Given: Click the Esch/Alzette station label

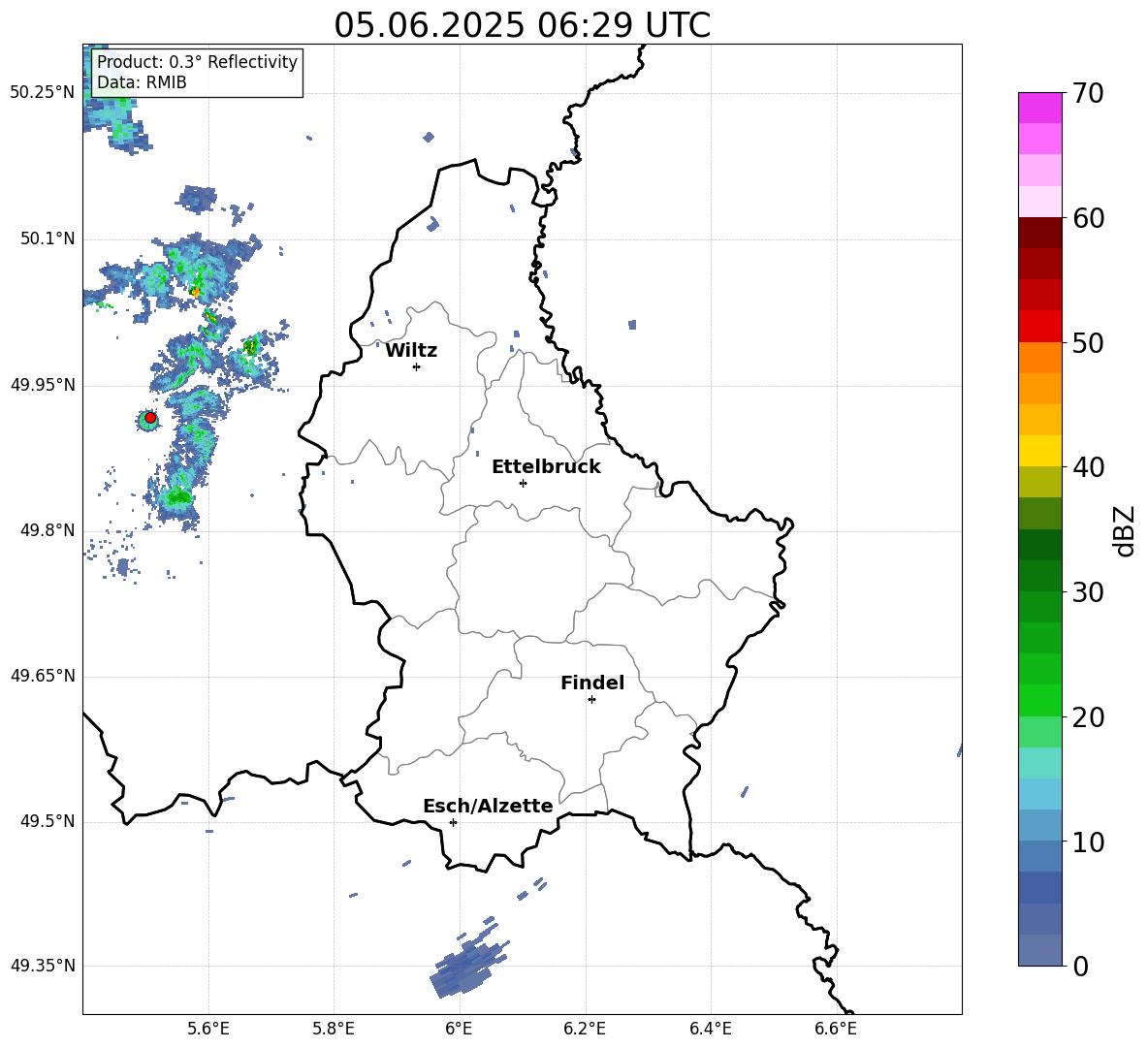Looking at the screenshot, I should [x=488, y=806].
